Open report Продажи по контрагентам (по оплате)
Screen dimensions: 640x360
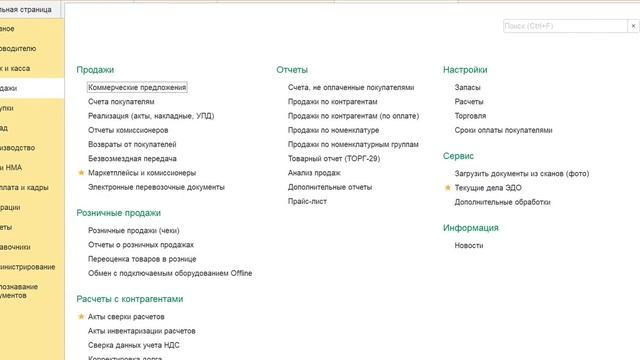[353, 116]
